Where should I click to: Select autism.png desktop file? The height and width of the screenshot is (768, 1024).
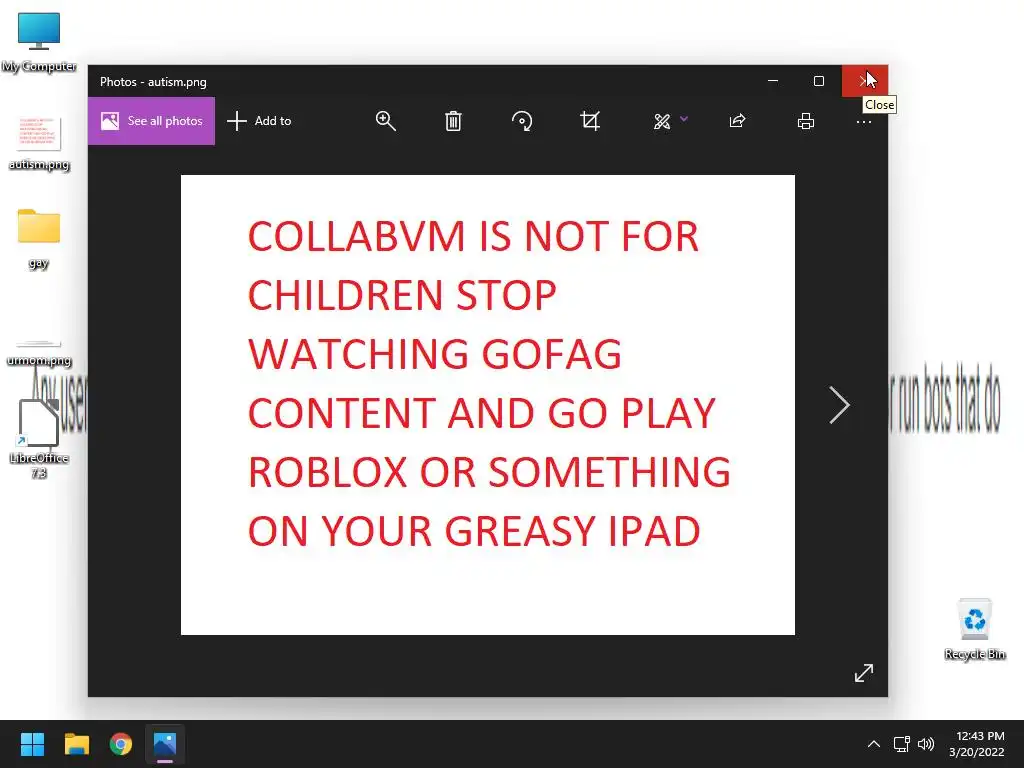(39, 143)
